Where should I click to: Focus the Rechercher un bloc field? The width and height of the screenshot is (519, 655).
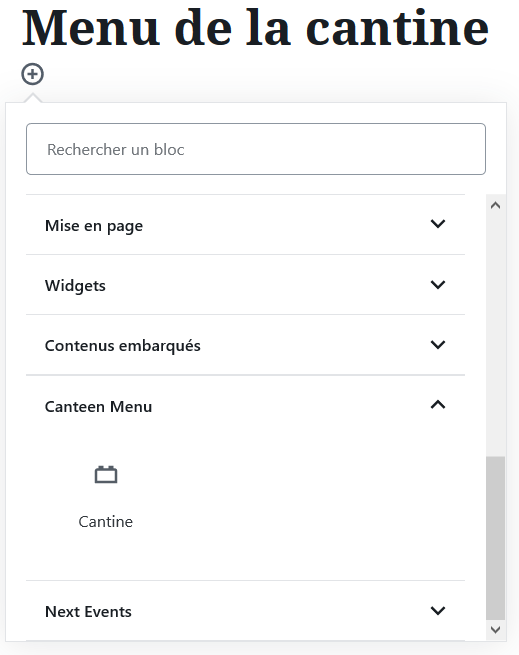pyautogui.click(x=256, y=149)
